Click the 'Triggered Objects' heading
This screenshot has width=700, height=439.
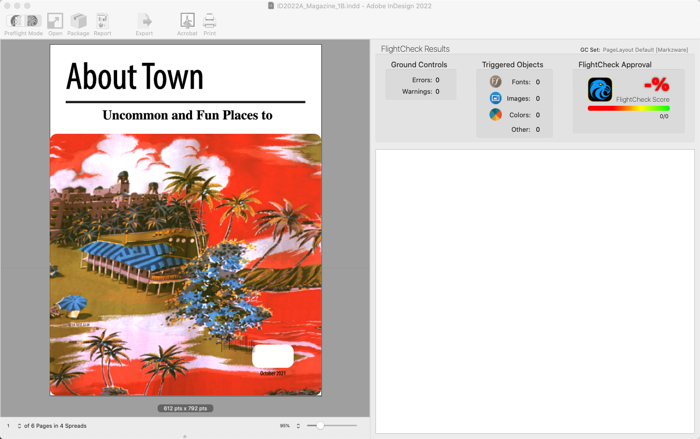point(512,65)
